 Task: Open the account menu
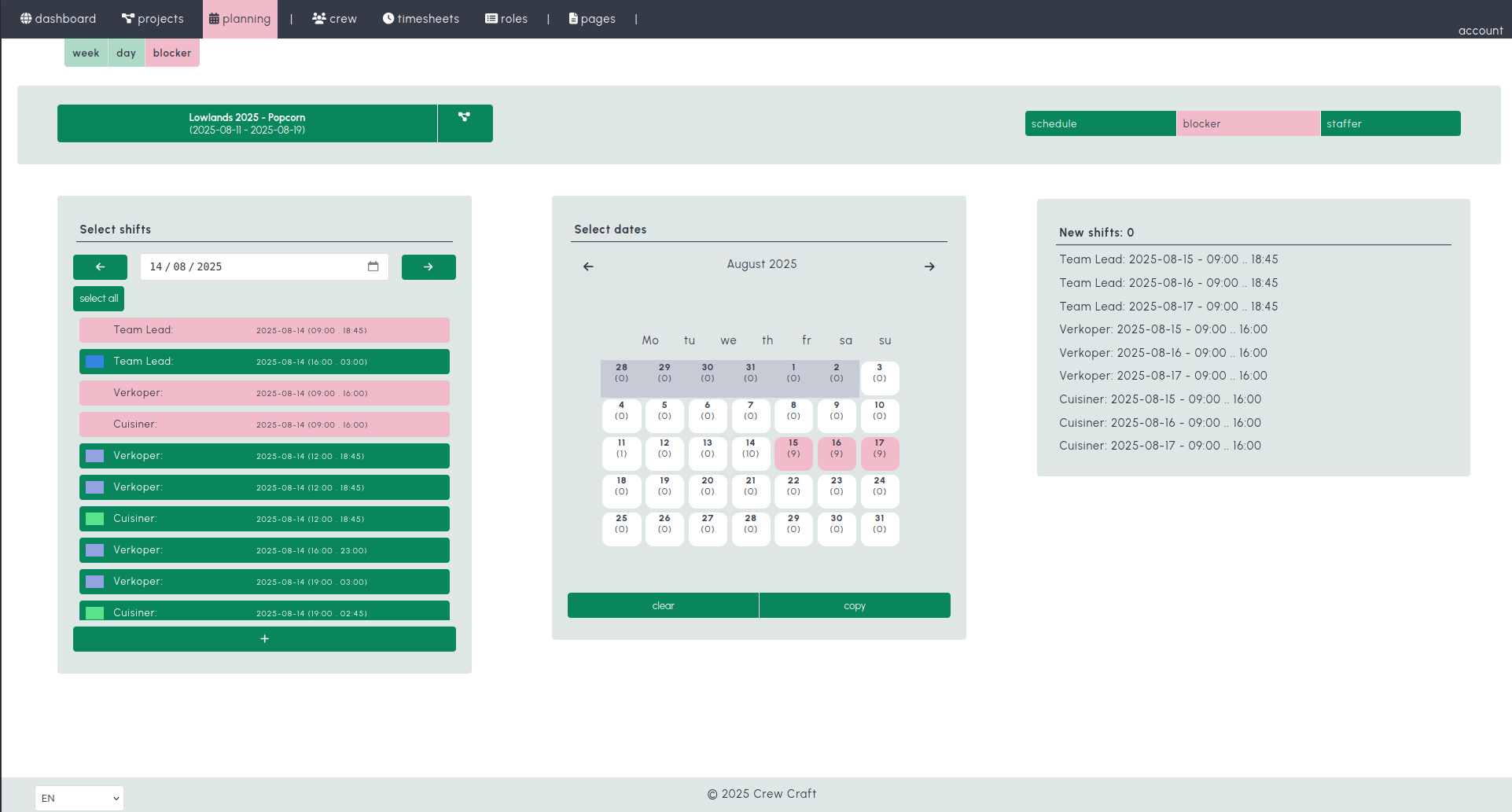(x=1480, y=30)
